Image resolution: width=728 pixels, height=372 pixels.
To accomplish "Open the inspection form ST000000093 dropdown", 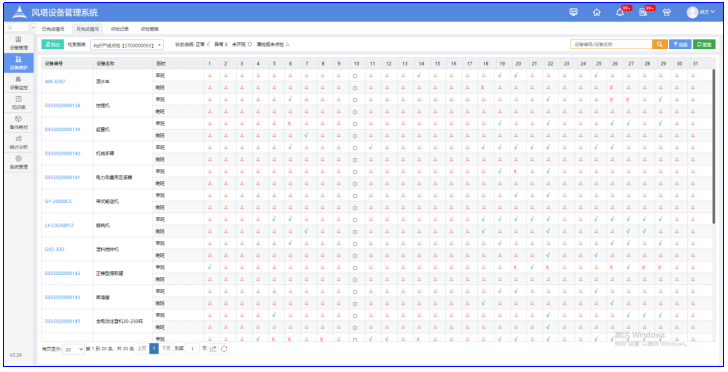I will [126, 45].
